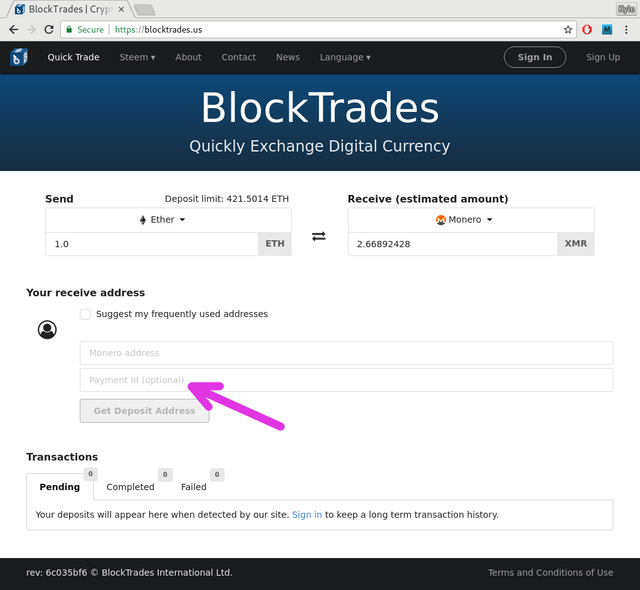Image resolution: width=640 pixels, height=590 pixels.
Task: Click the green Secure padlock icon
Action: click(69, 29)
